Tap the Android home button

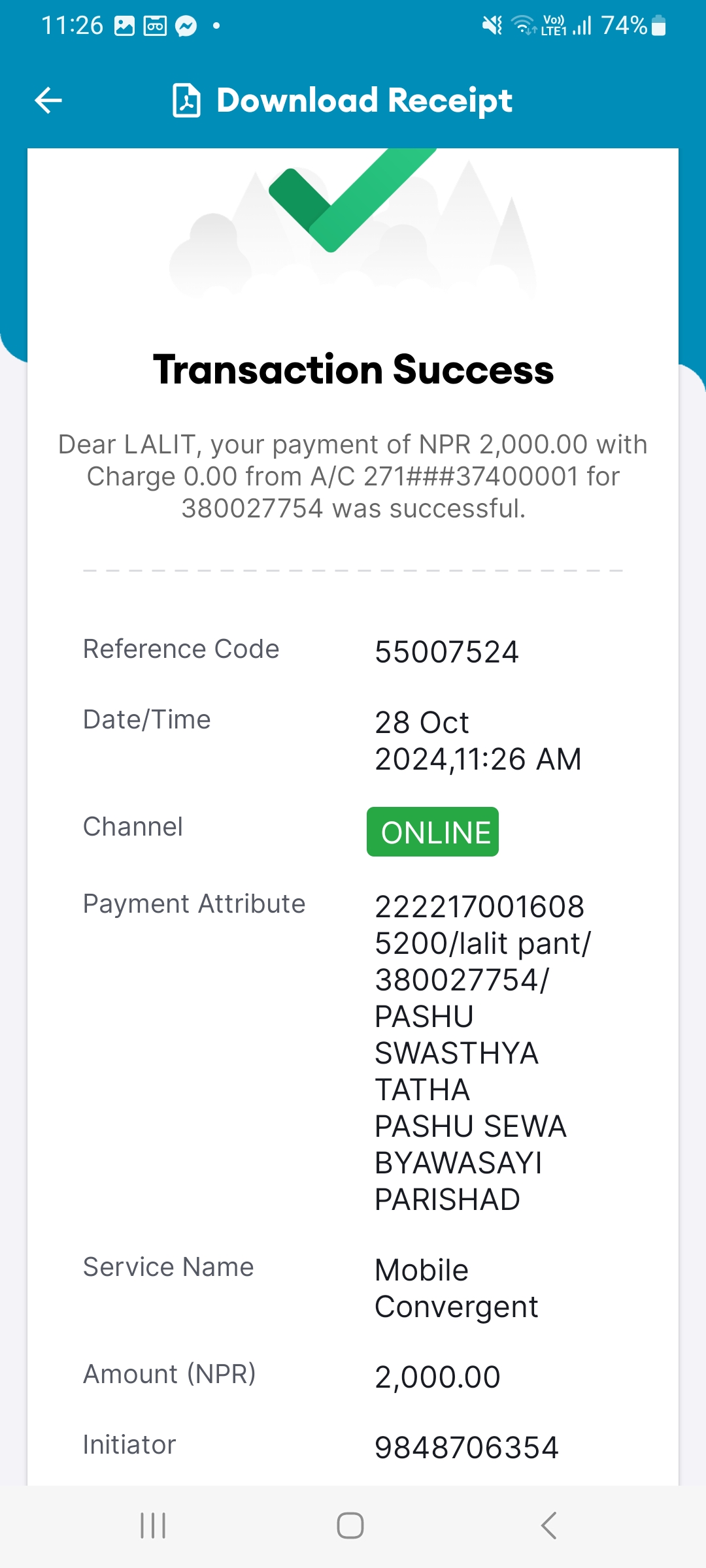point(350,1526)
